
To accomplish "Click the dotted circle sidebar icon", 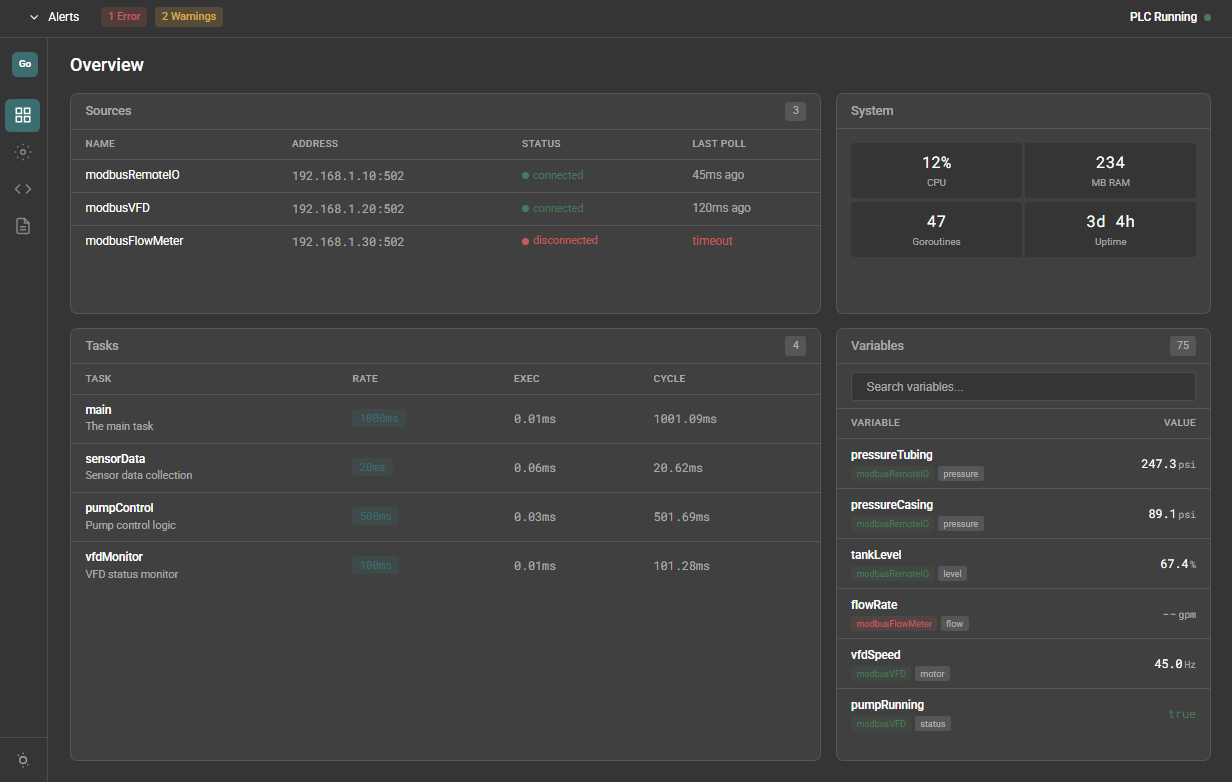I will tap(23, 152).
